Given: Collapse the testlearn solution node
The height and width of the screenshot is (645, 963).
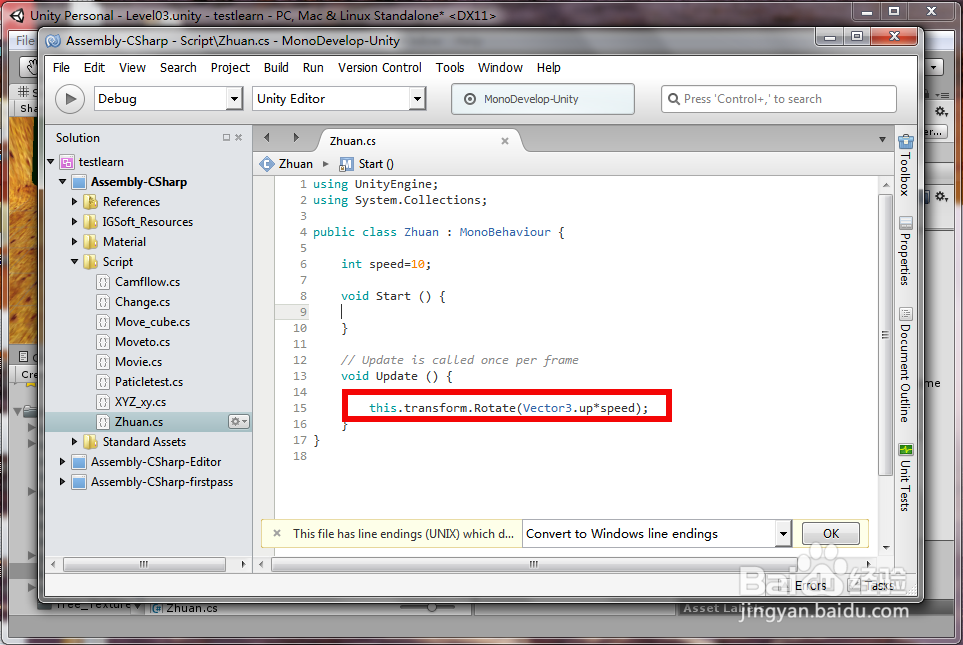Looking at the screenshot, I should 51,162.
